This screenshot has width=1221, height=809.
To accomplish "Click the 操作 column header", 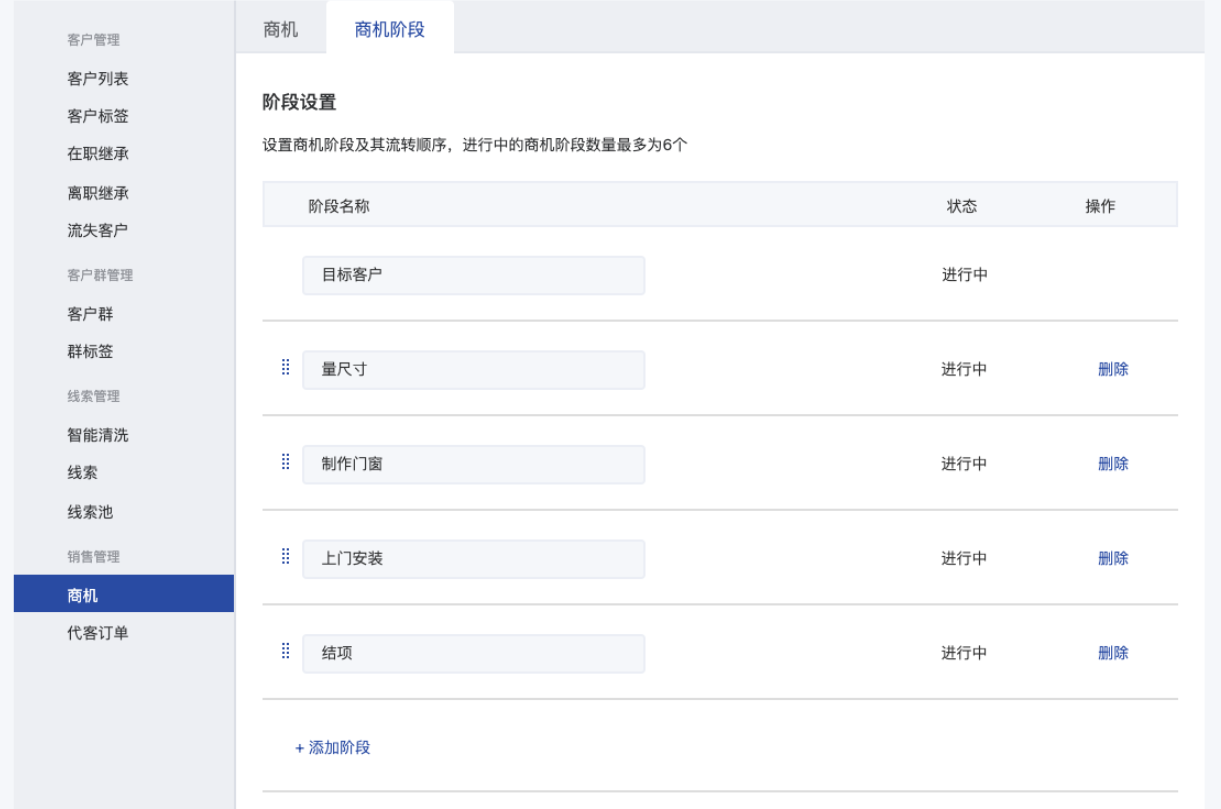I will tap(1100, 206).
